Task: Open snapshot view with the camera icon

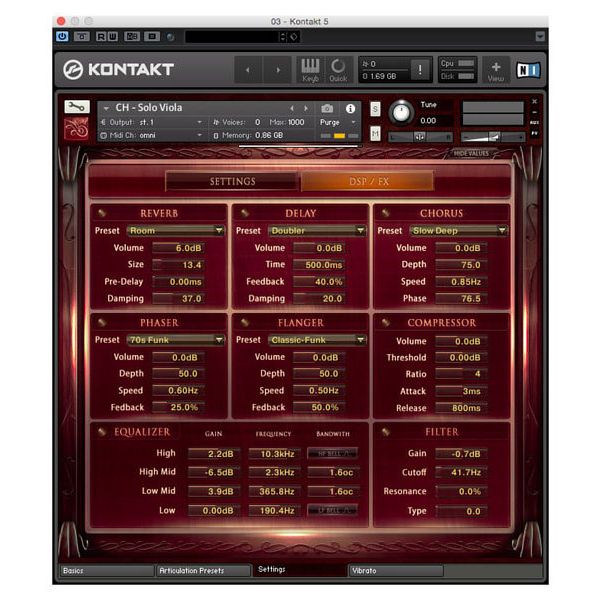Action: click(327, 109)
